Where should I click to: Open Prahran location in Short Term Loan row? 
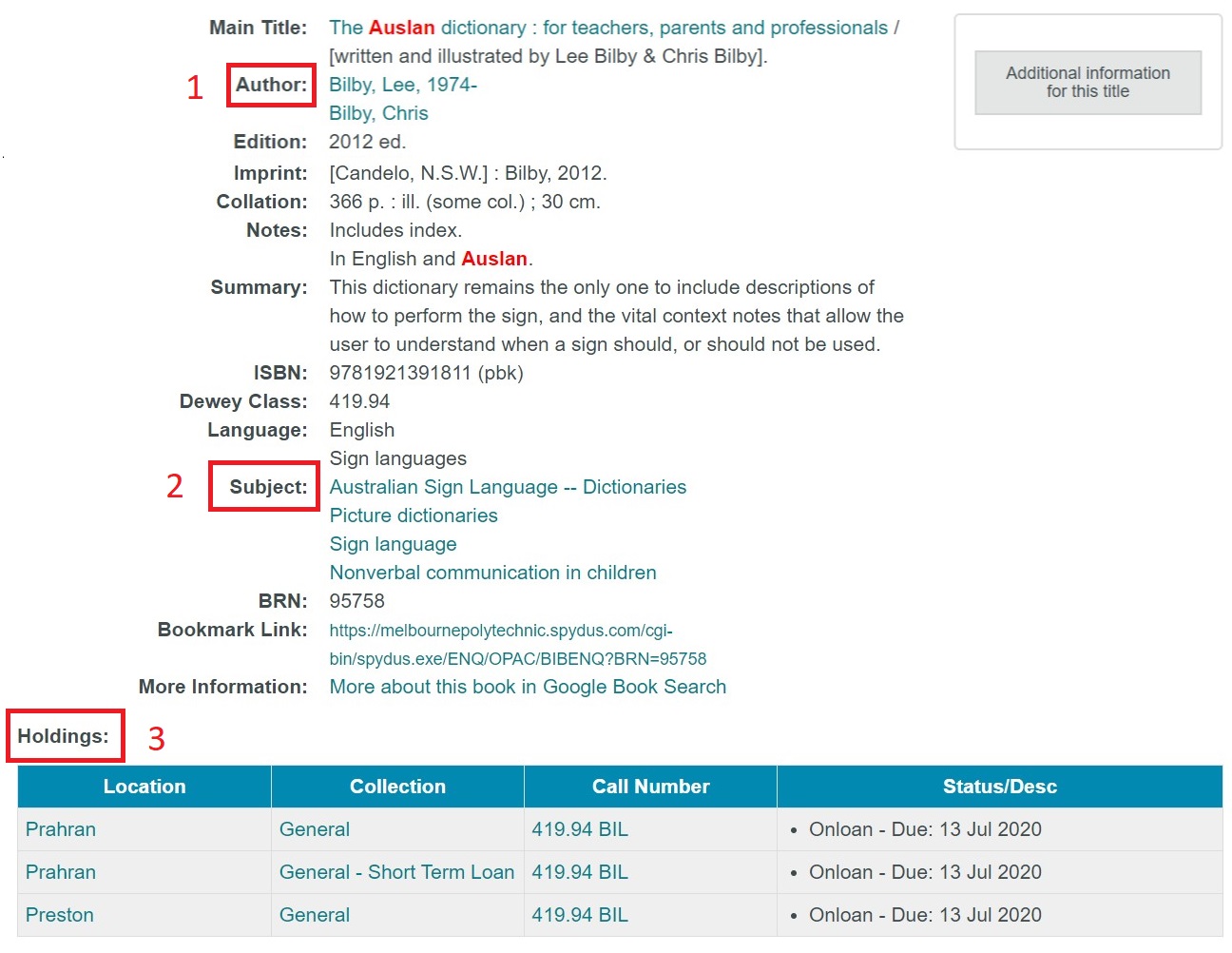(61, 872)
